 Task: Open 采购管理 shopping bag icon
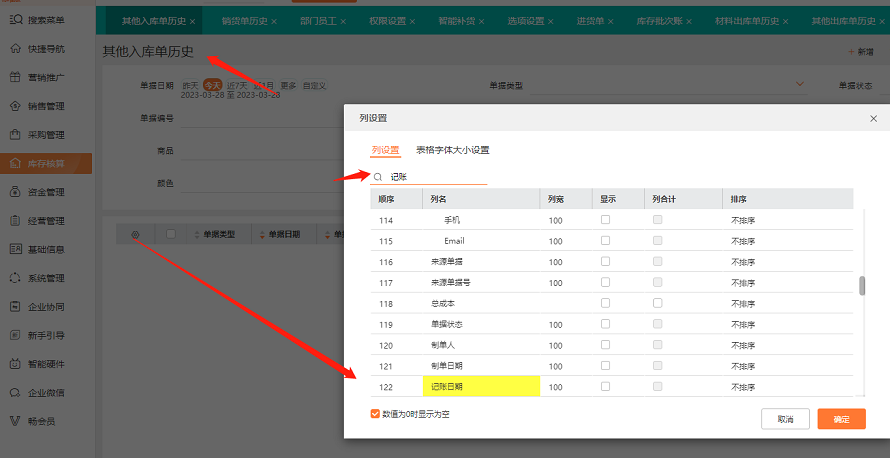pos(14,134)
